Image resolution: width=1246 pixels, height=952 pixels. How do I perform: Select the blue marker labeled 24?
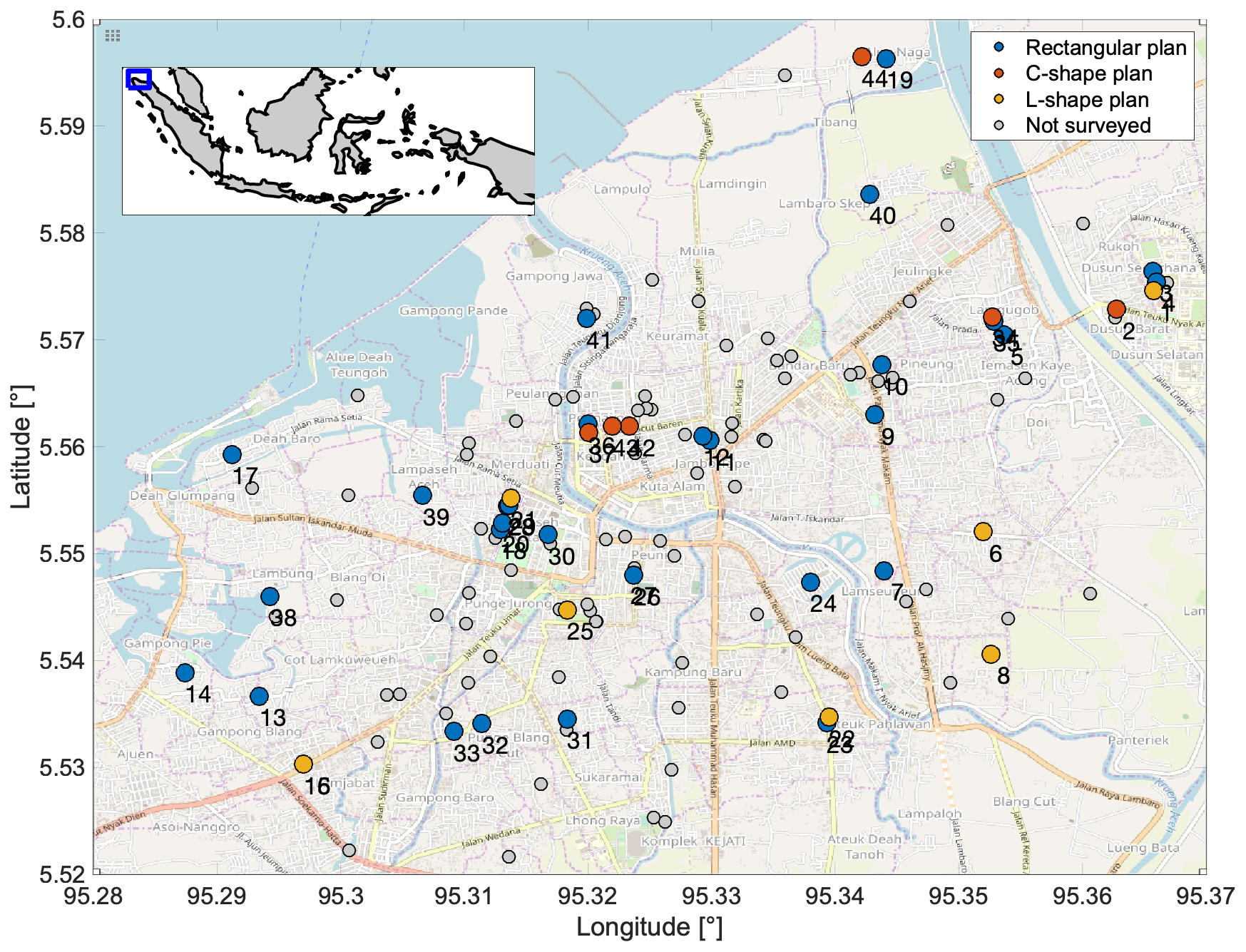point(810,582)
